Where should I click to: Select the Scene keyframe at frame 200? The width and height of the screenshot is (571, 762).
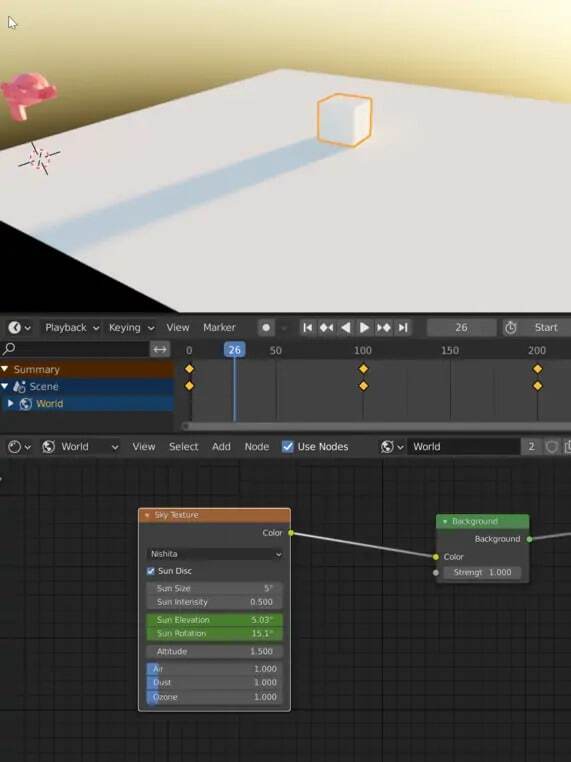pyautogui.click(x=537, y=386)
